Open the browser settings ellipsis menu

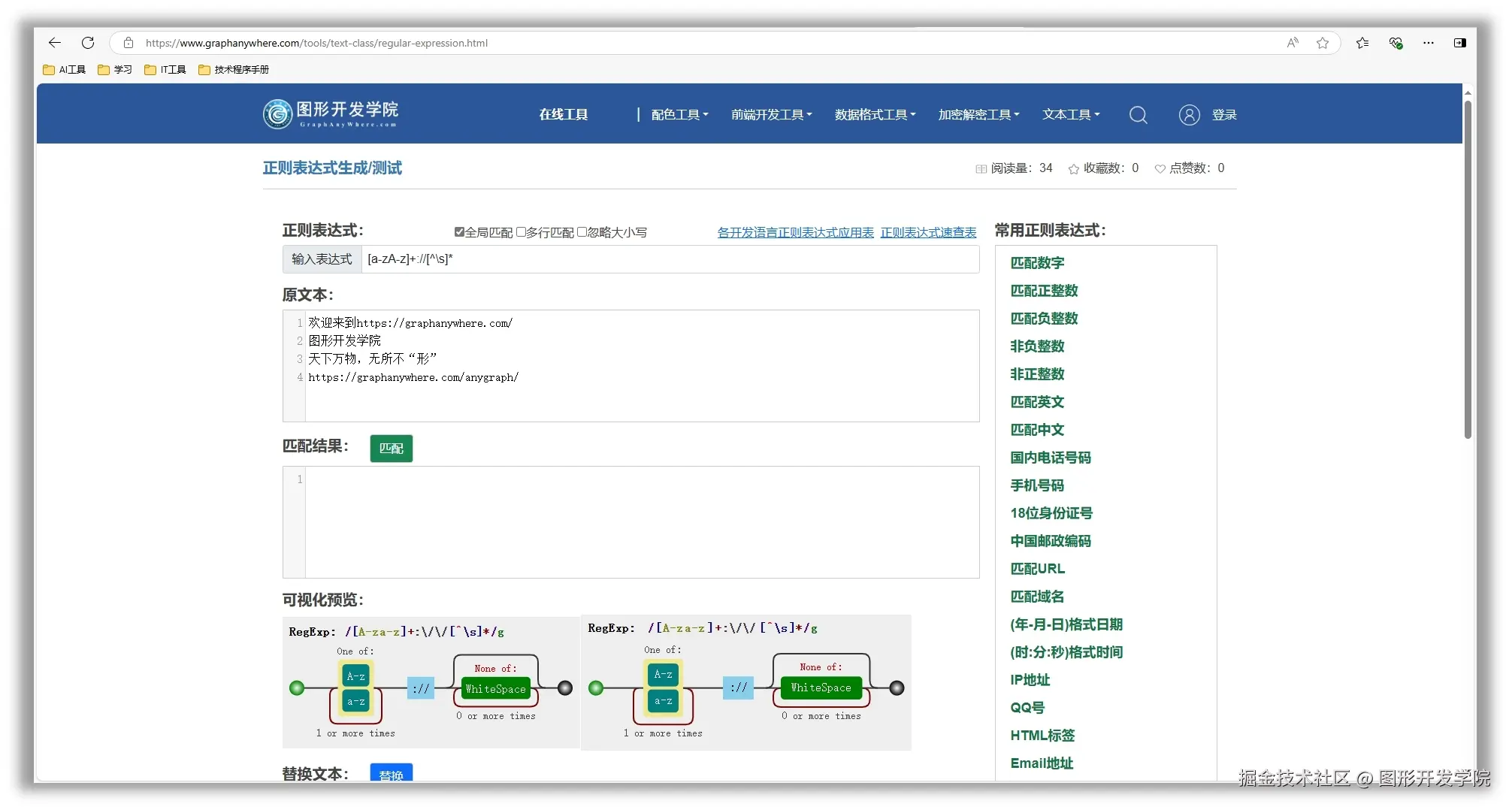[x=1429, y=43]
